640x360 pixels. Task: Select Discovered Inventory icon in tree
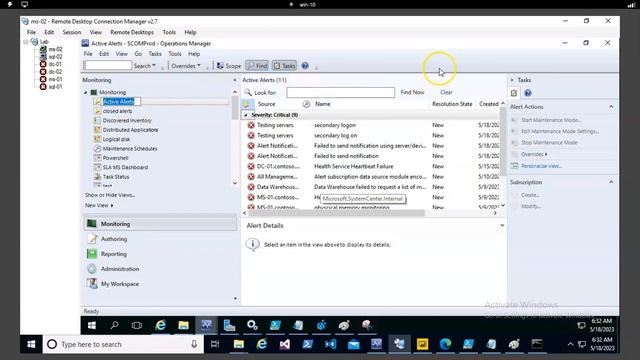point(97,120)
